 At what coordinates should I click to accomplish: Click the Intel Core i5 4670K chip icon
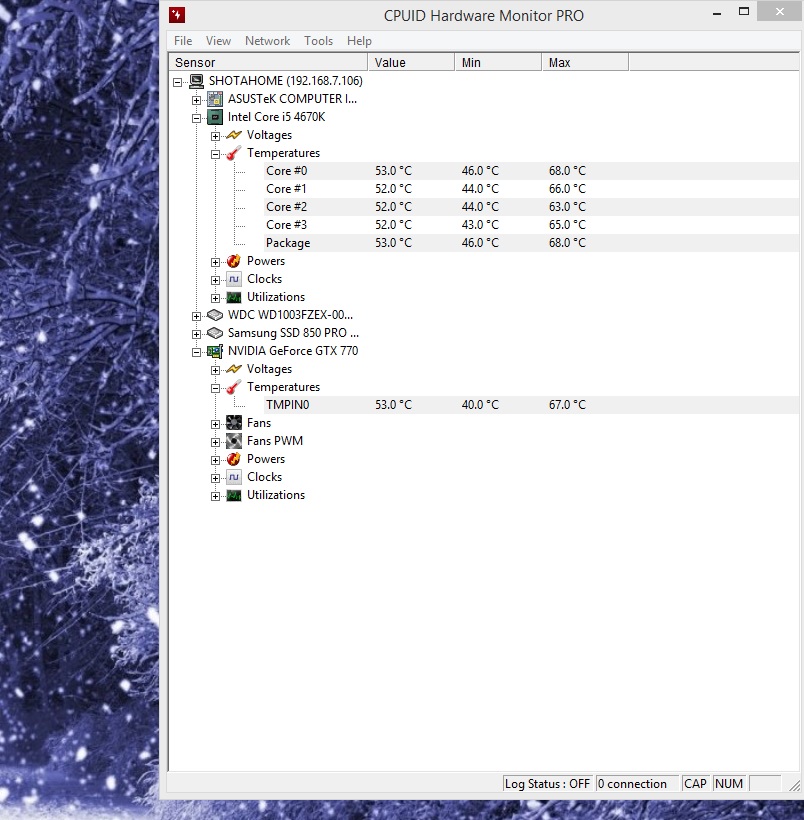(x=215, y=117)
